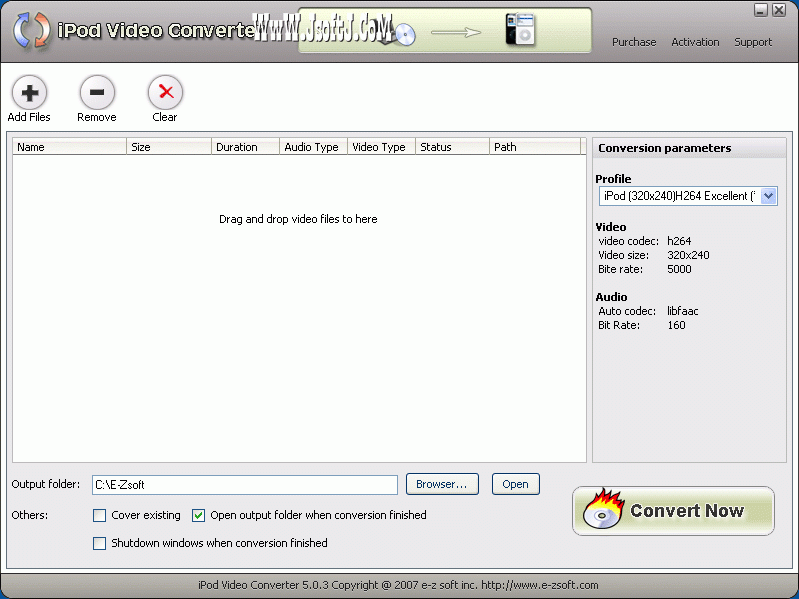
Task: Enable the Cover existing checkbox
Action: click(99, 515)
